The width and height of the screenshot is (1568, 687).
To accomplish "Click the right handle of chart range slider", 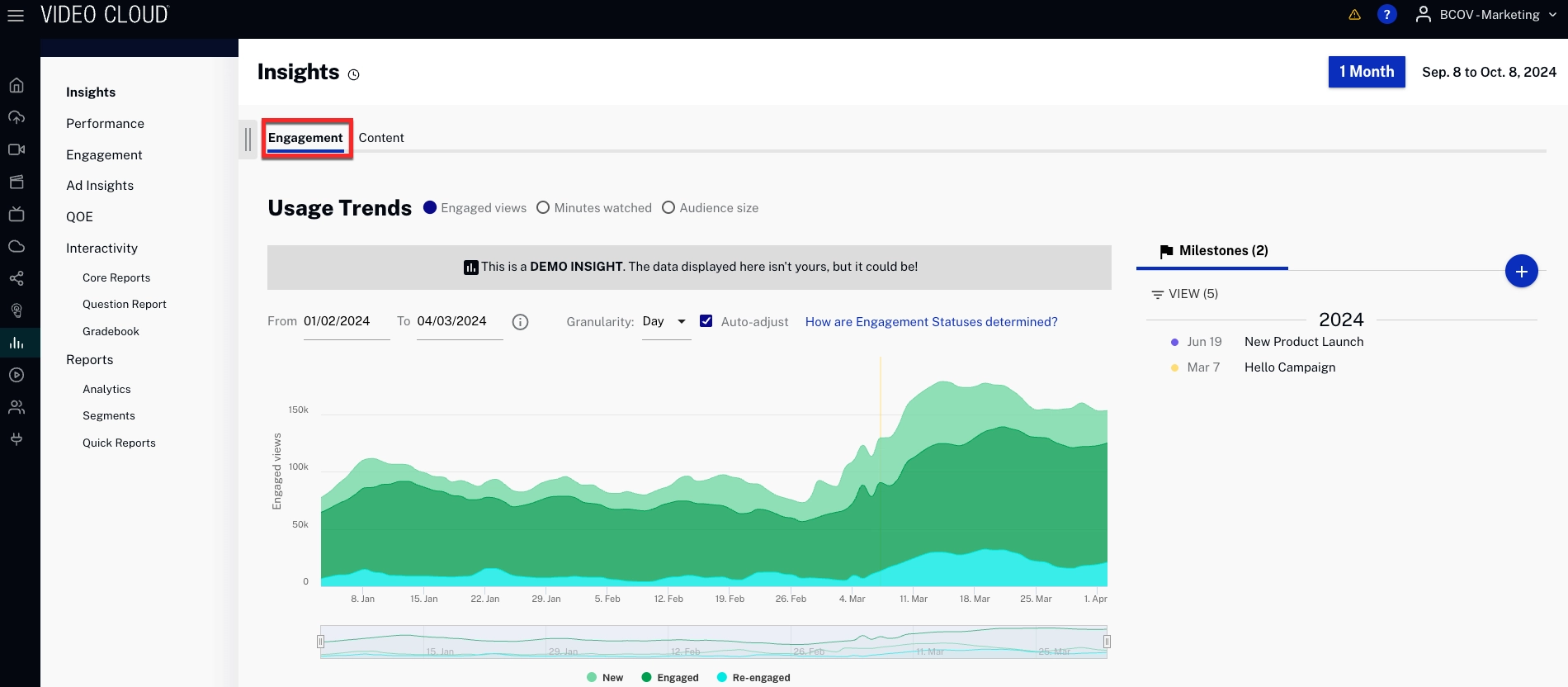I will 1107,642.
